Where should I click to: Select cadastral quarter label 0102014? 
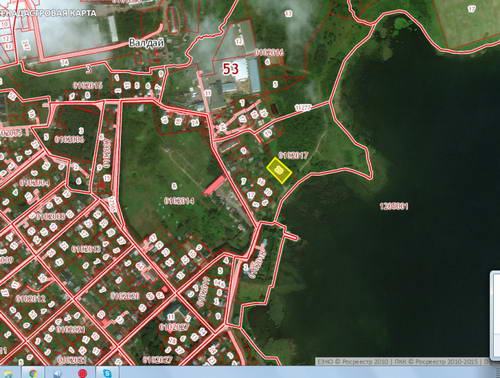[x=179, y=201]
